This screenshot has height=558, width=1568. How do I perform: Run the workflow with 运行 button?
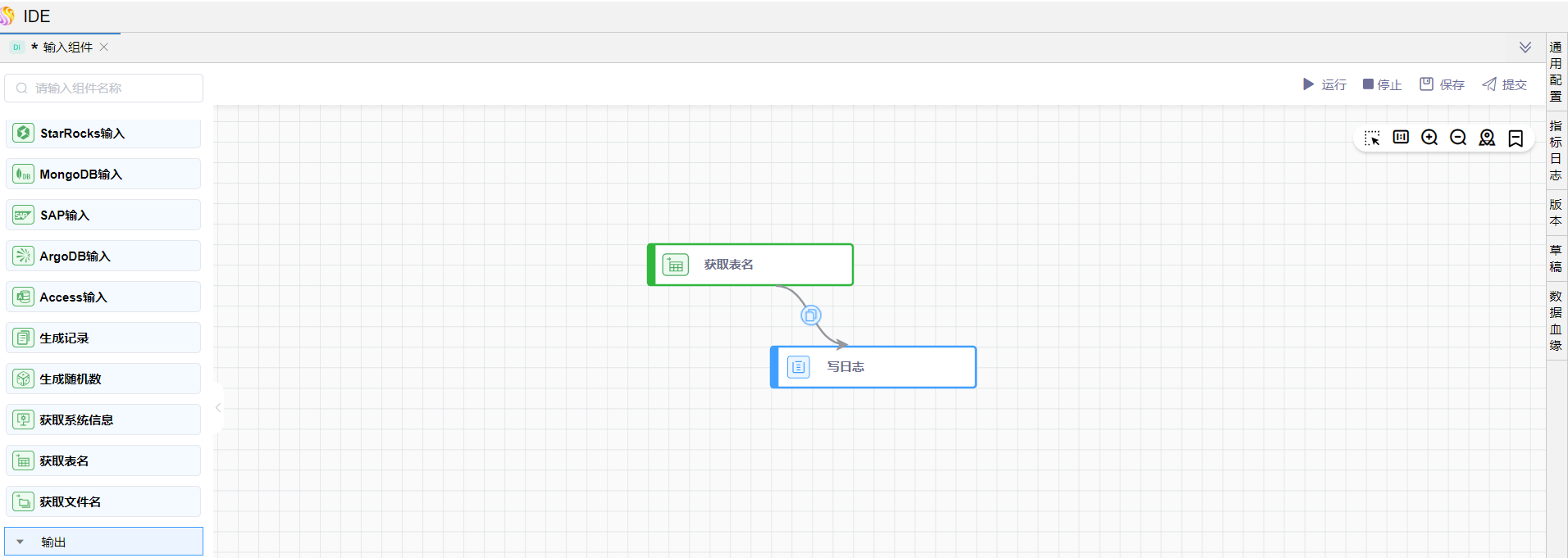[1324, 84]
